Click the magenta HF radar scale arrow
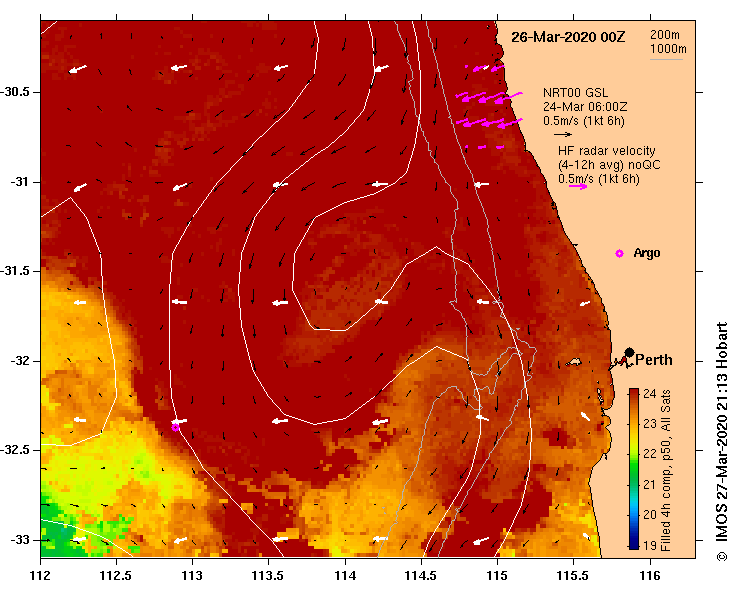 point(578,187)
